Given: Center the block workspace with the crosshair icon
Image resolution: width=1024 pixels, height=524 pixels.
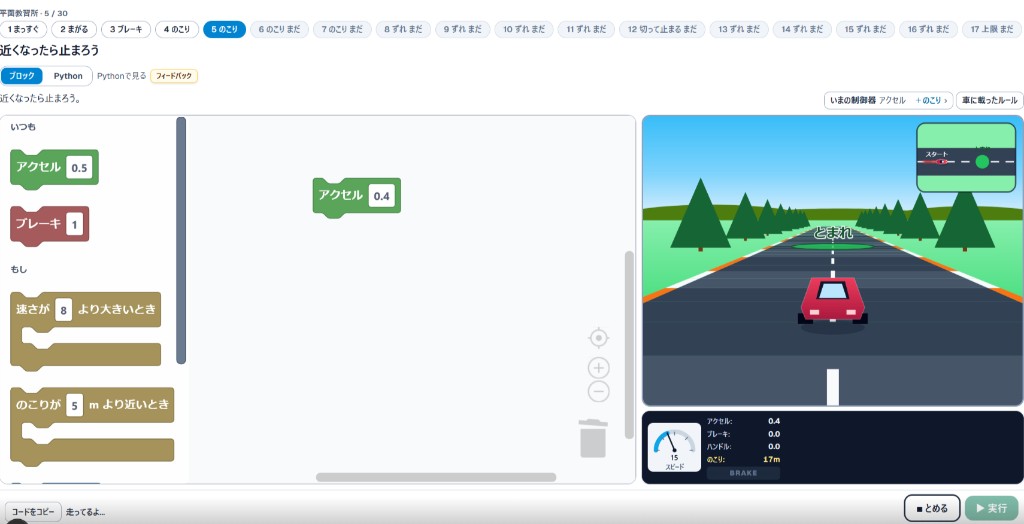Looking at the screenshot, I should (598, 338).
